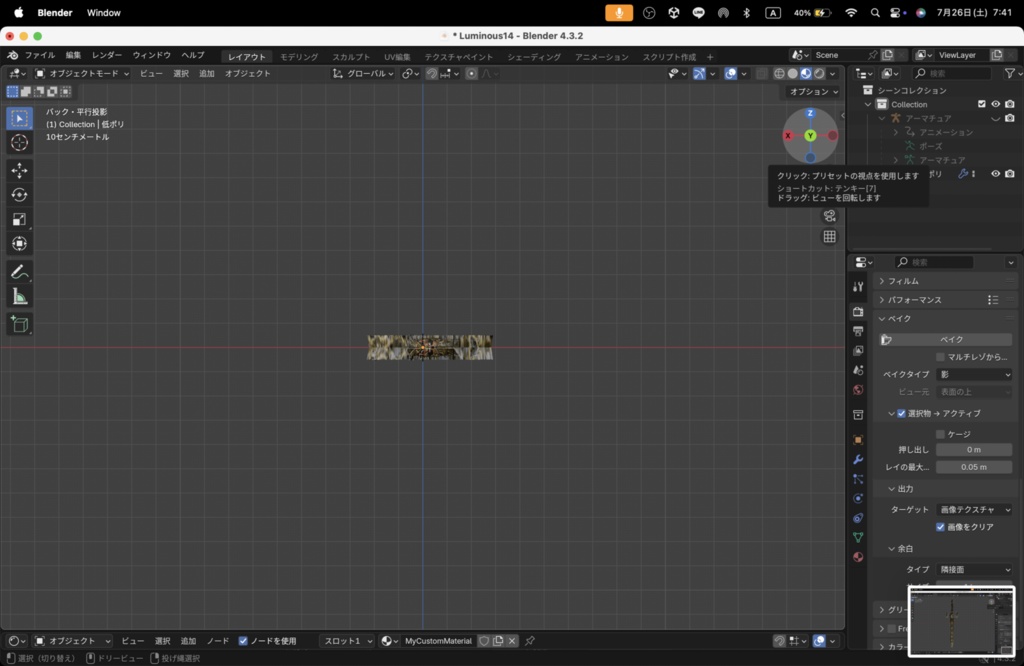Viewport: 1024px width, 666px height.
Task: Switch to camera view icon in viewport
Action: click(x=829, y=216)
